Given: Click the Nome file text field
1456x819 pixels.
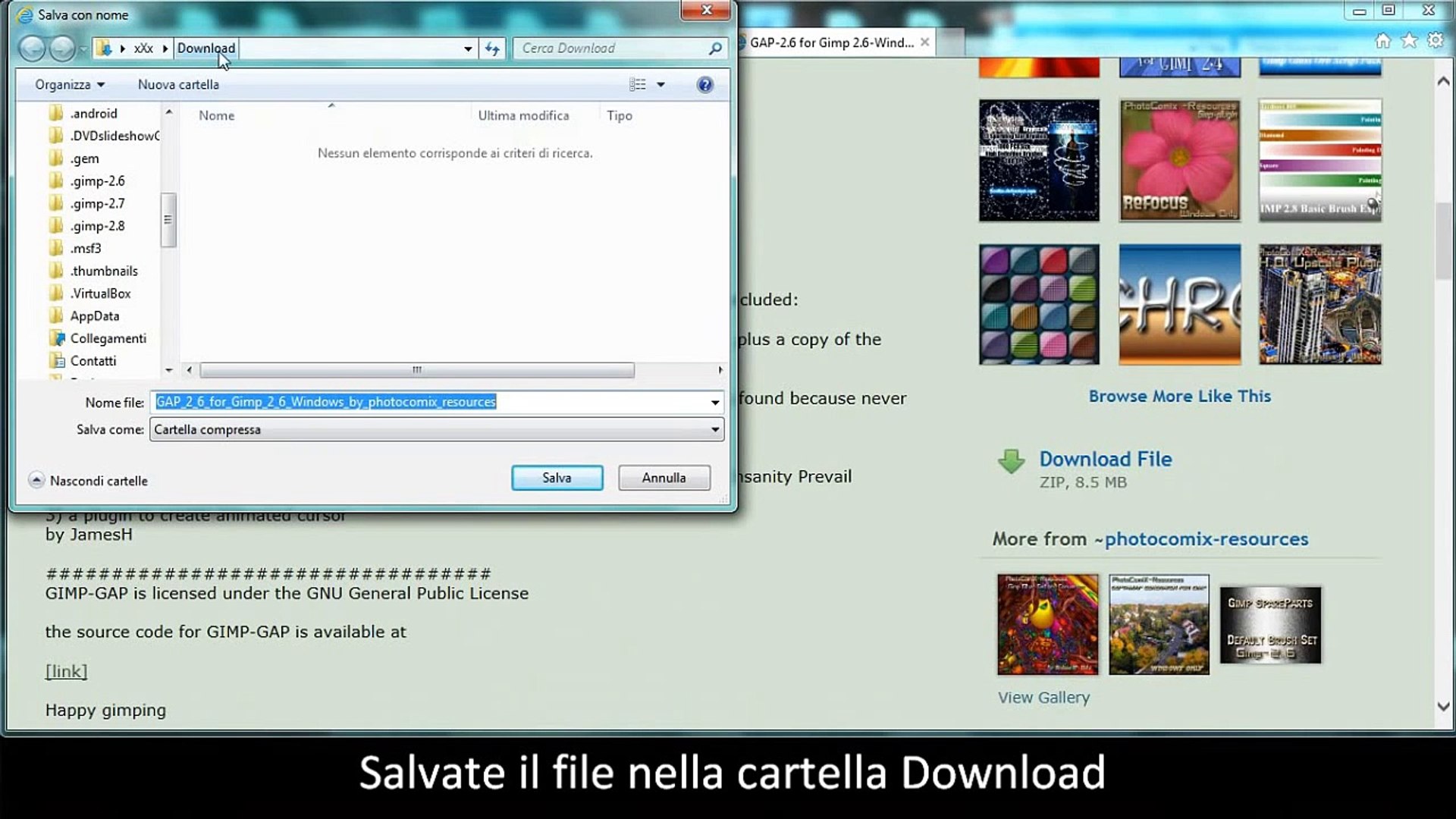Looking at the screenshot, I should 428,402.
